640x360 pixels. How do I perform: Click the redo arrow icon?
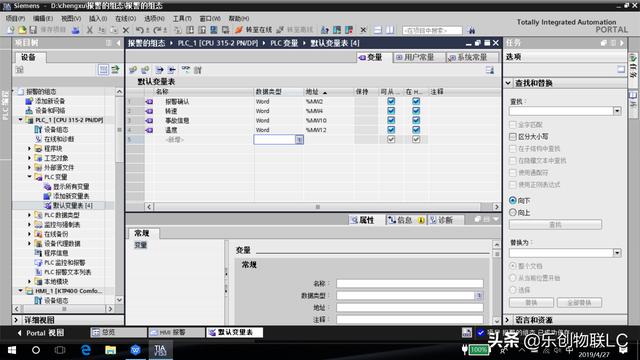[x=158, y=30]
